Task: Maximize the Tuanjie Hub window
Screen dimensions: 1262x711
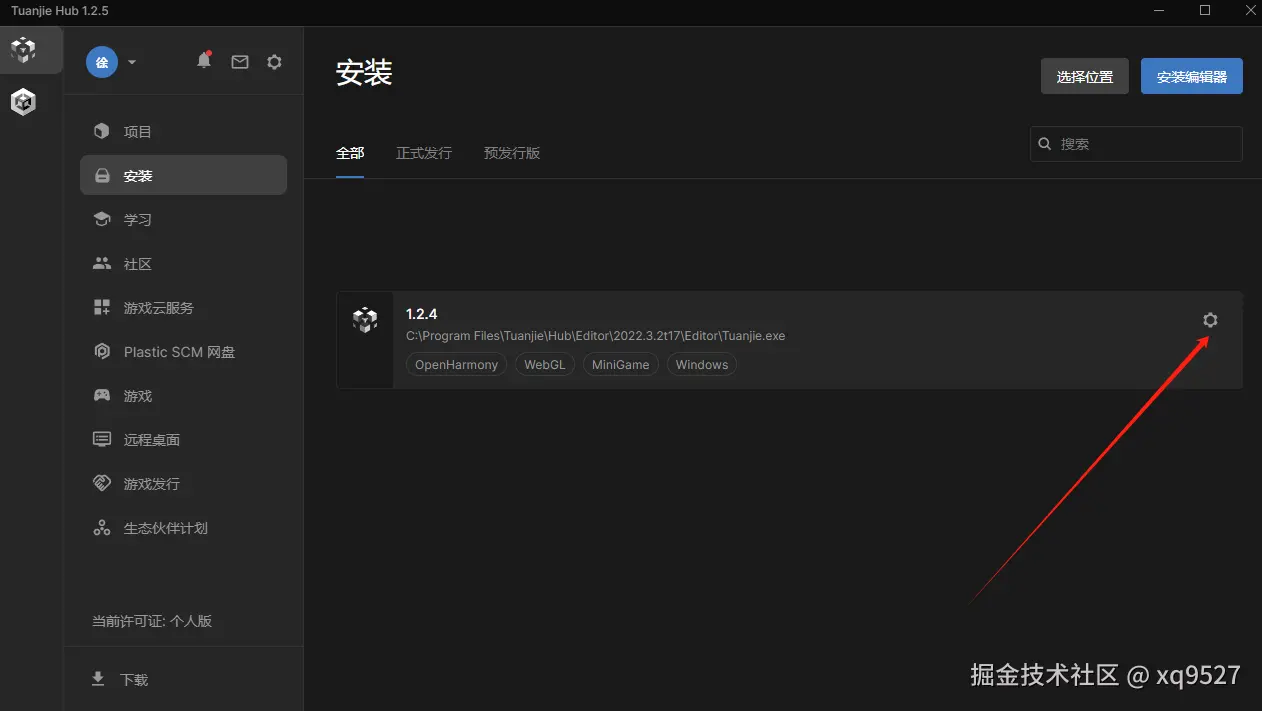Action: 1205,10
